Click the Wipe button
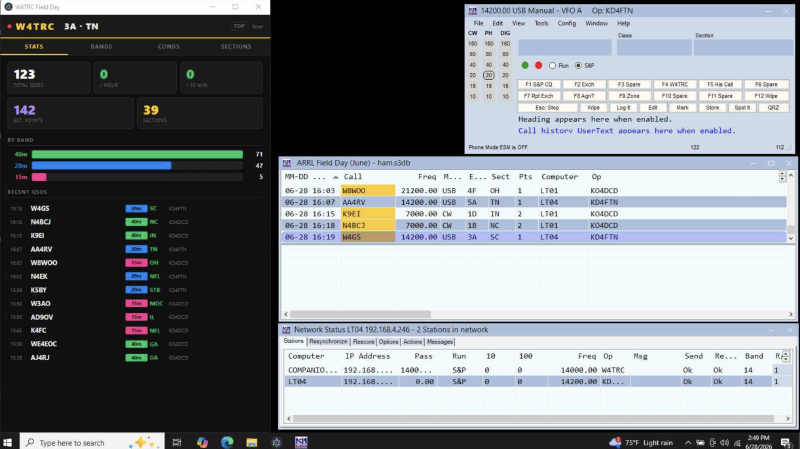800x449 pixels. point(593,108)
